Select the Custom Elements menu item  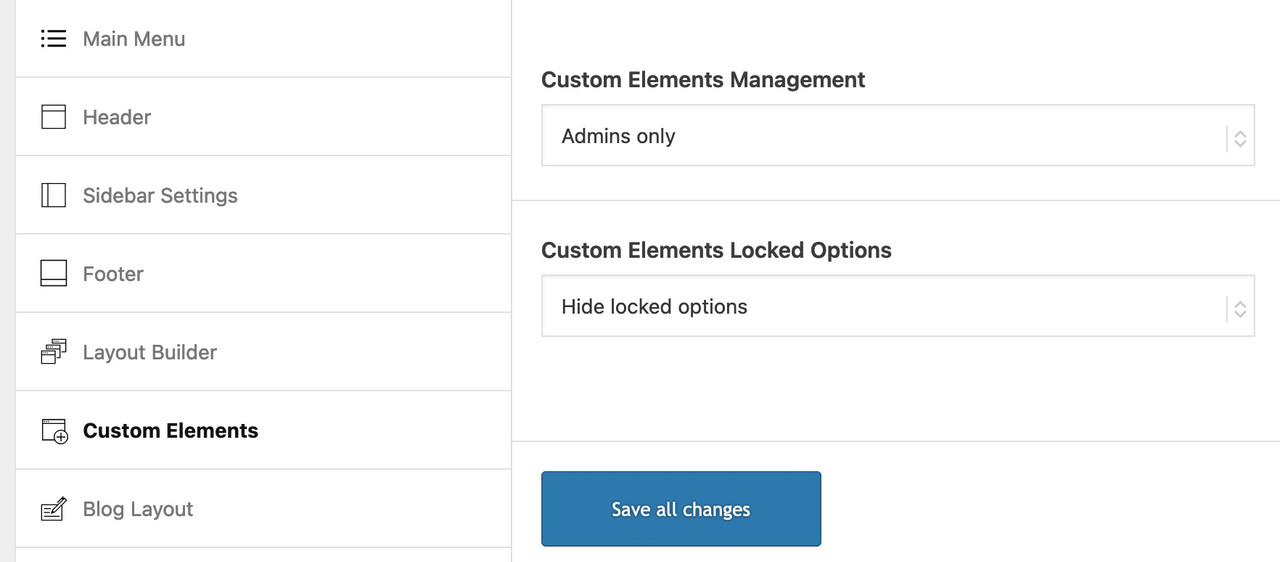pyautogui.click(x=263, y=430)
